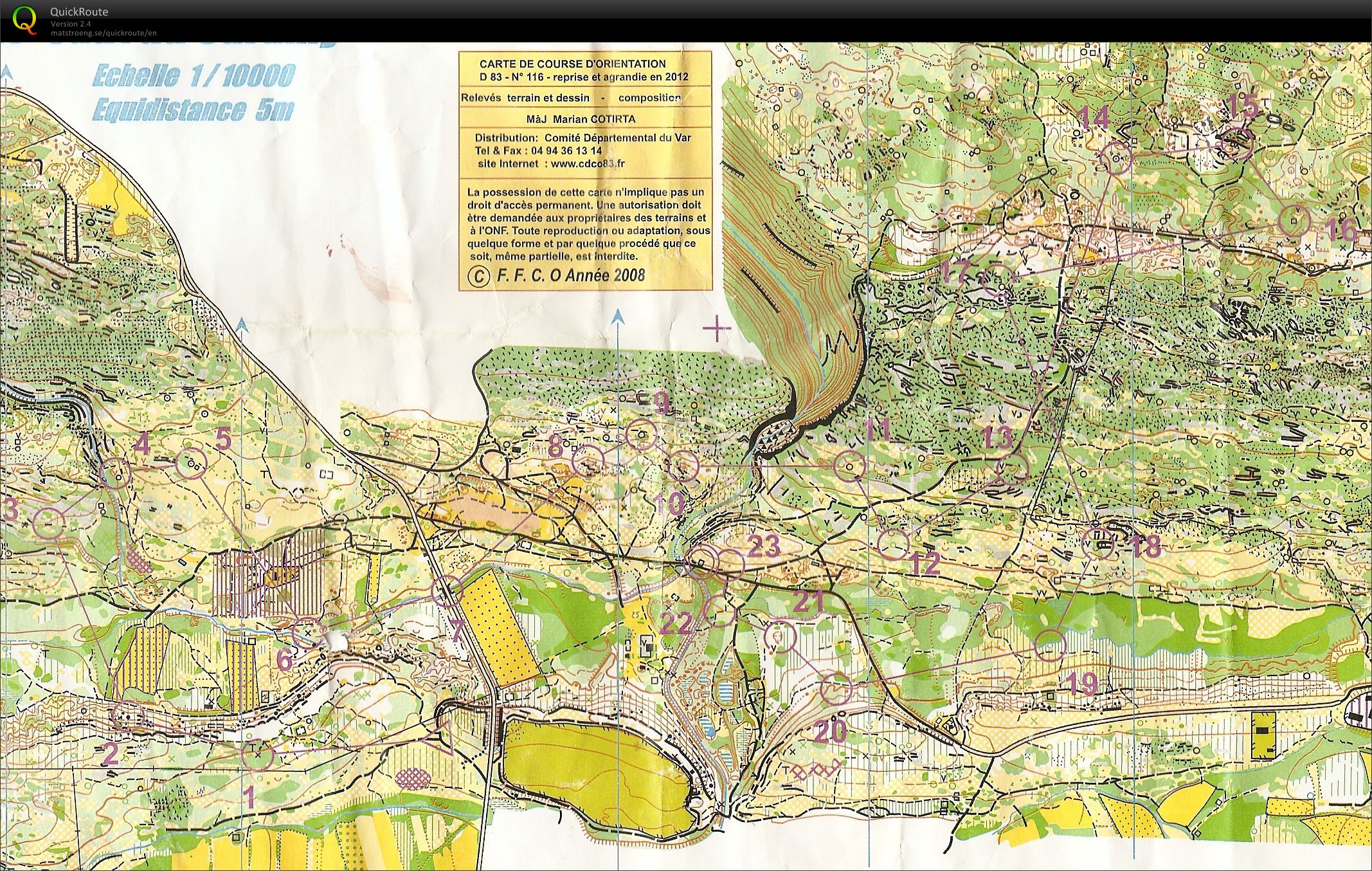
Task: Click the 'D 83 - N° 116' line
Action: (584, 77)
